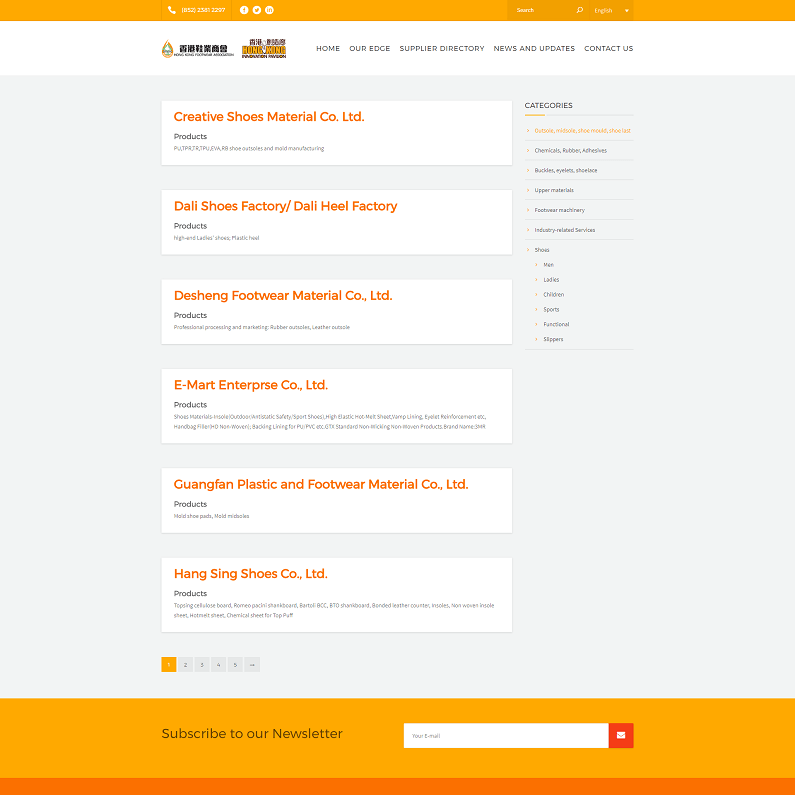Screen dimensions: 795x795
Task: Select the Slippers subcategory
Action: (553, 339)
